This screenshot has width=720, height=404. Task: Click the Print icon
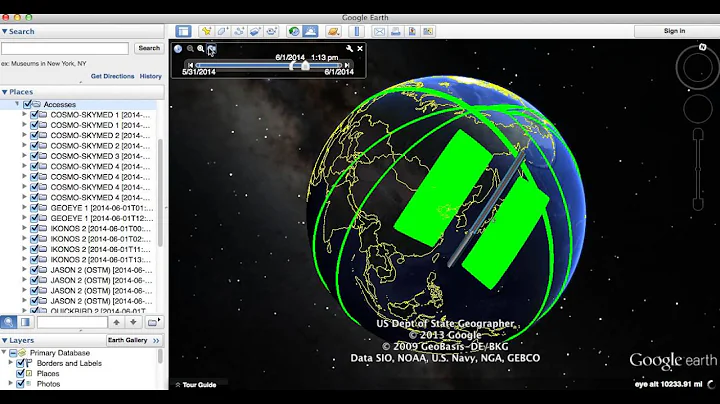click(x=395, y=31)
